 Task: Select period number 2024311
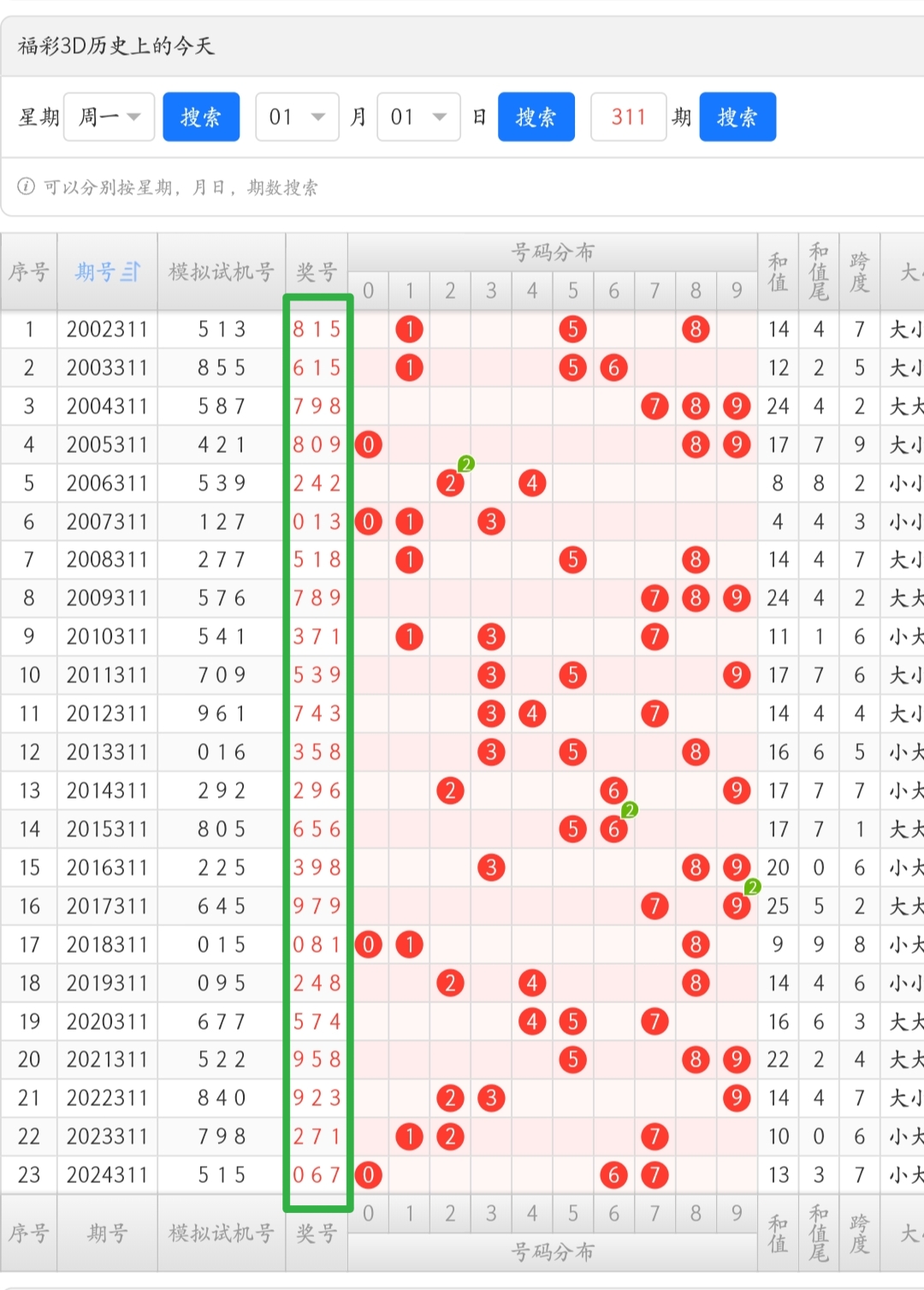pyautogui.click(x=107, y=1175)
